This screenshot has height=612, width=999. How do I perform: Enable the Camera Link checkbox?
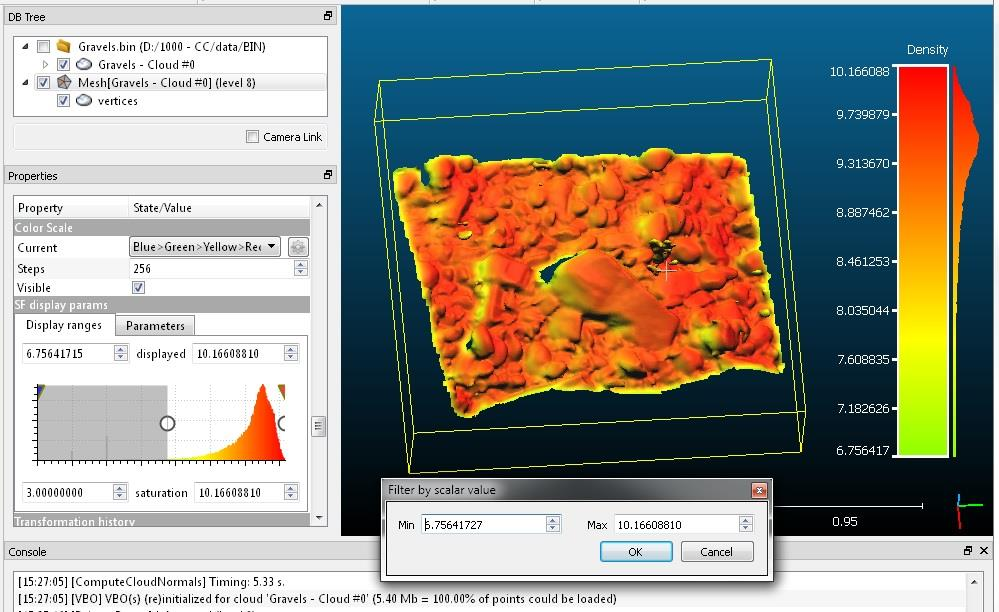(x=253, y=137)
